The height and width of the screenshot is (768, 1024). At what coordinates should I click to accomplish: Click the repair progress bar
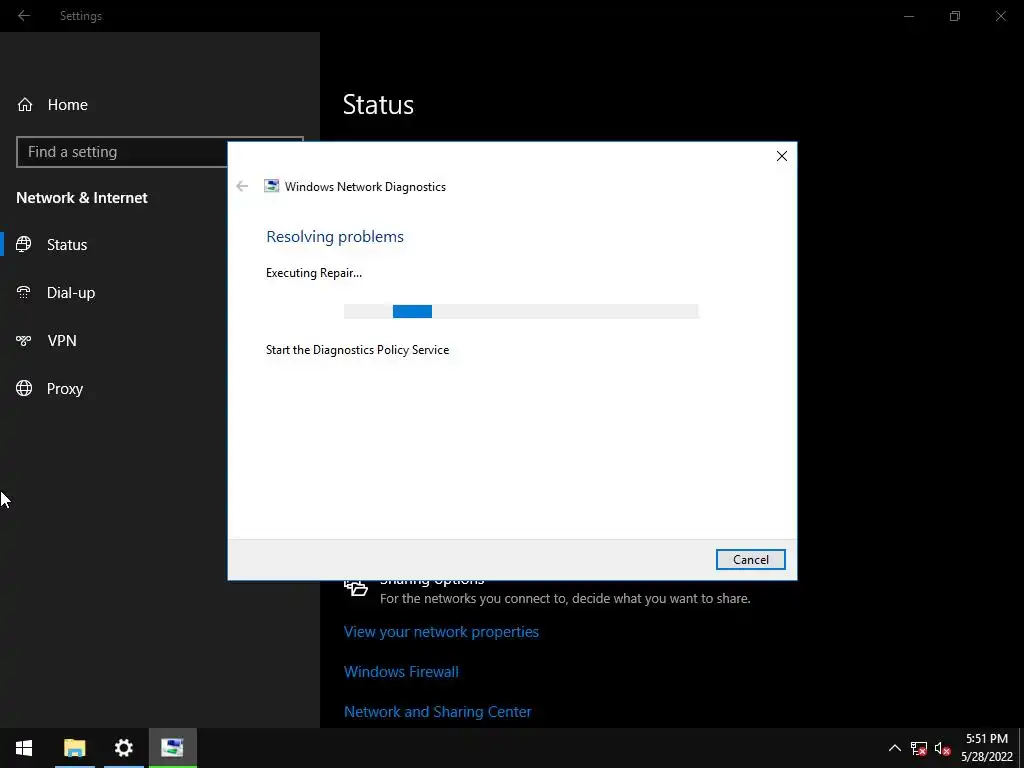pos(521,312)
